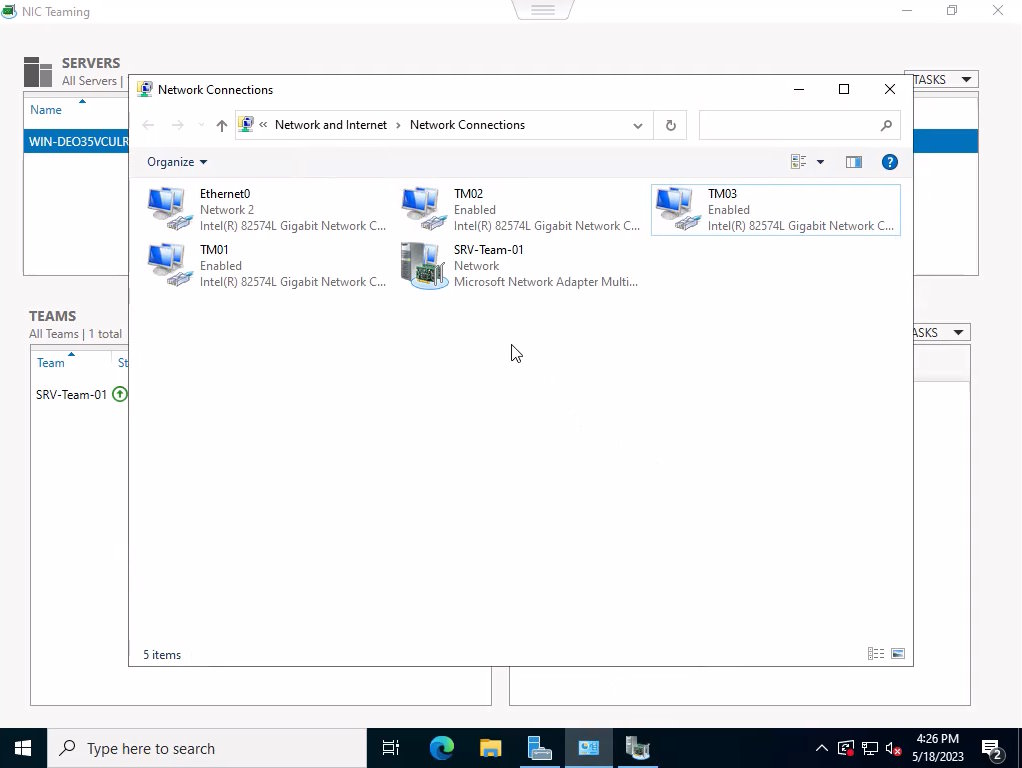This screenshot has width=1022, height=768.
Task: Click the Change your view icon
Action: 798,162
